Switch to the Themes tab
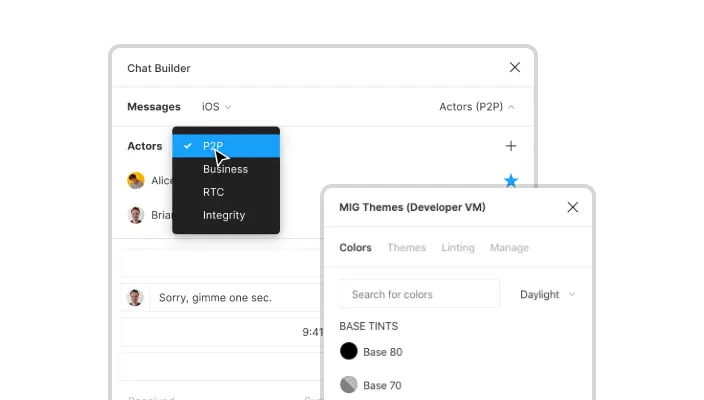 (x=406, y=247)
